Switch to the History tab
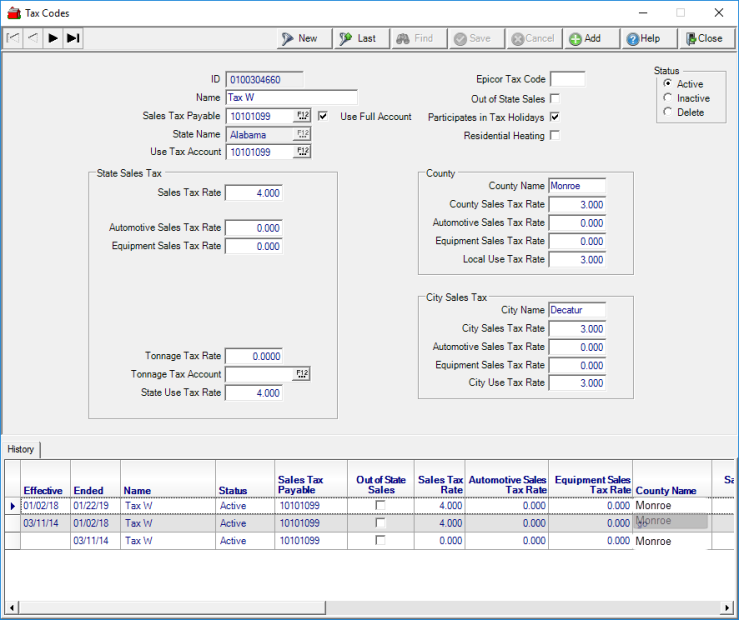This screenshot has height=620, width=739. click(x=21, y=449)
